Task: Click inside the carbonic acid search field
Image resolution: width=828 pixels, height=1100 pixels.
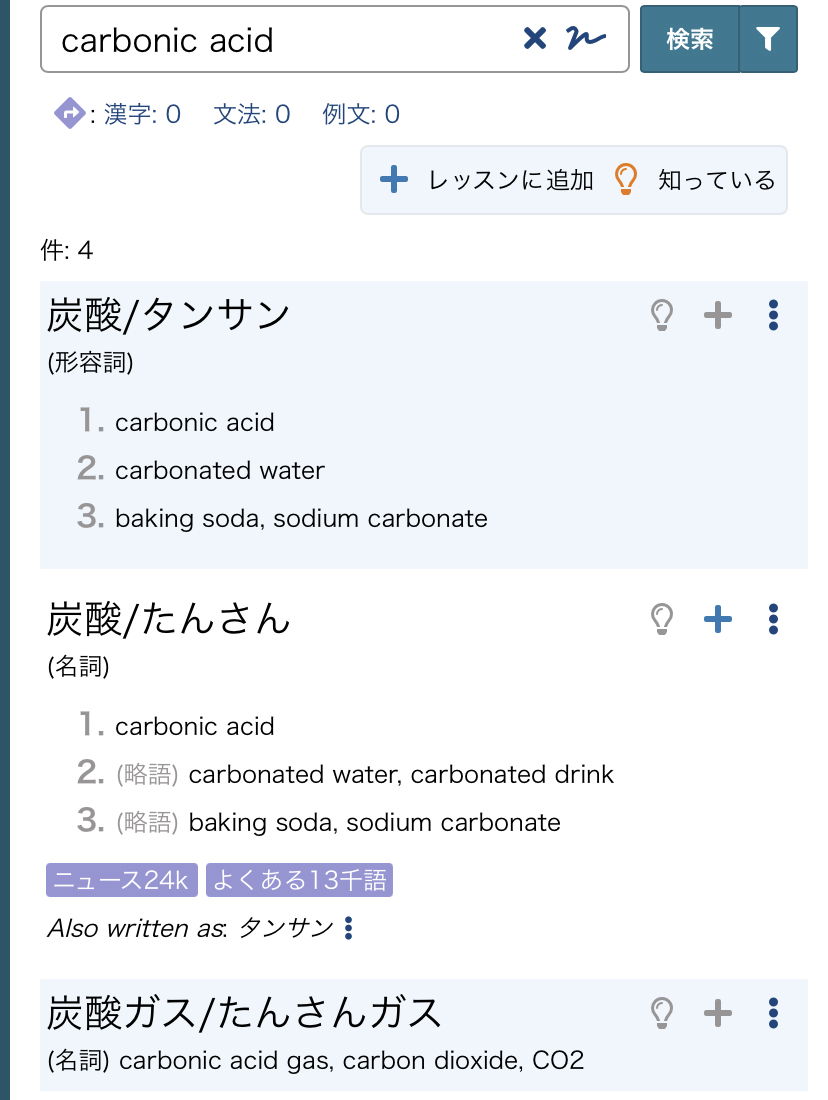Action: (x=281, y=39)
